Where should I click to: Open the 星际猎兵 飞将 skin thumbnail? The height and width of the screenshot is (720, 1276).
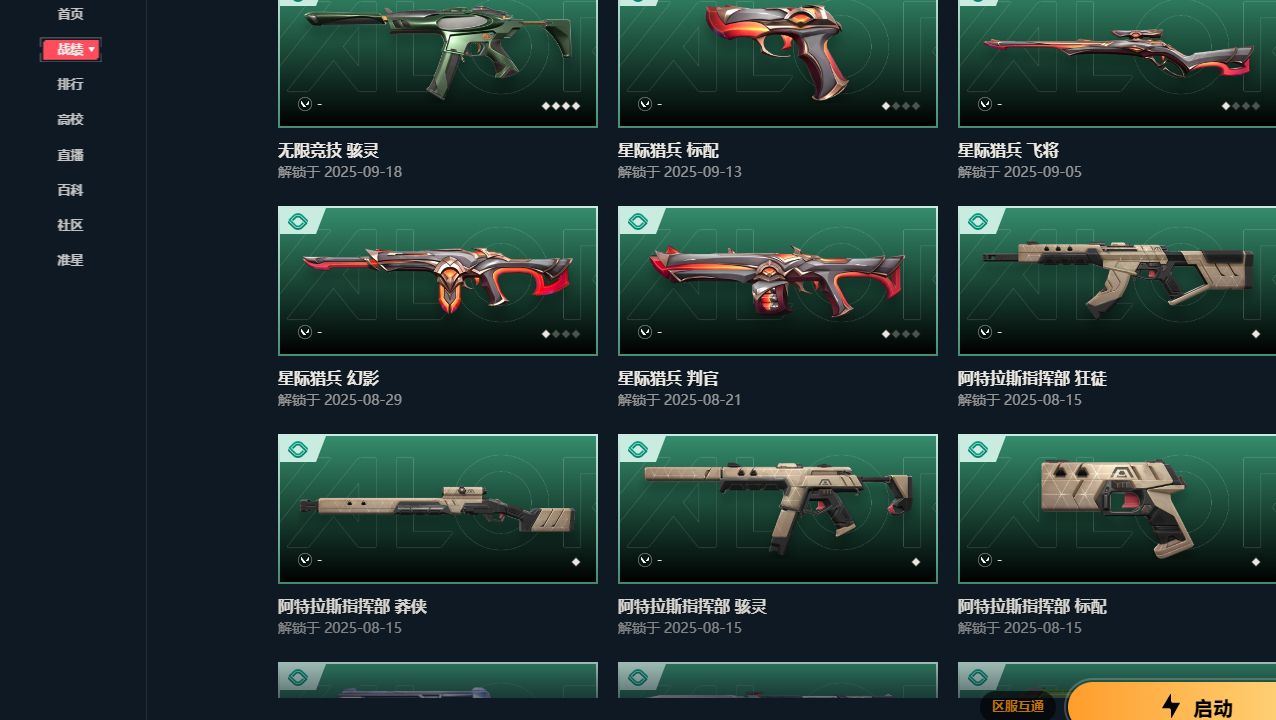1117,64
